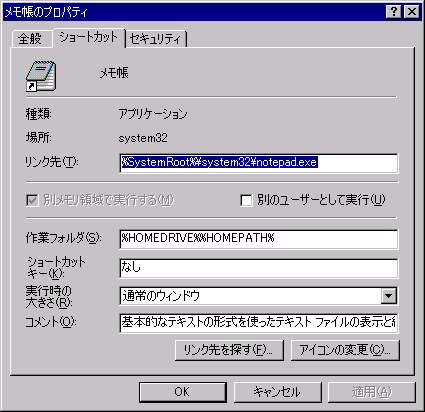Confirm with the OK button

tap(183, 392)
